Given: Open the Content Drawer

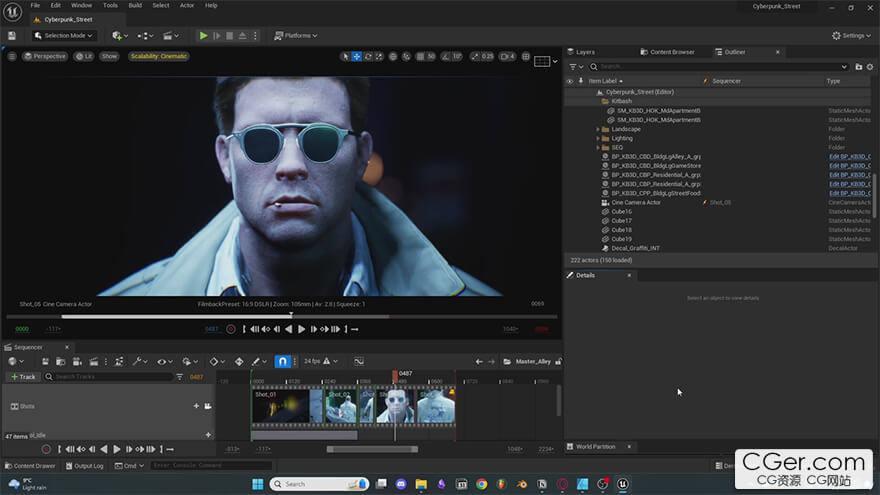Looking at the screenshot, I should tap(30, 466).
